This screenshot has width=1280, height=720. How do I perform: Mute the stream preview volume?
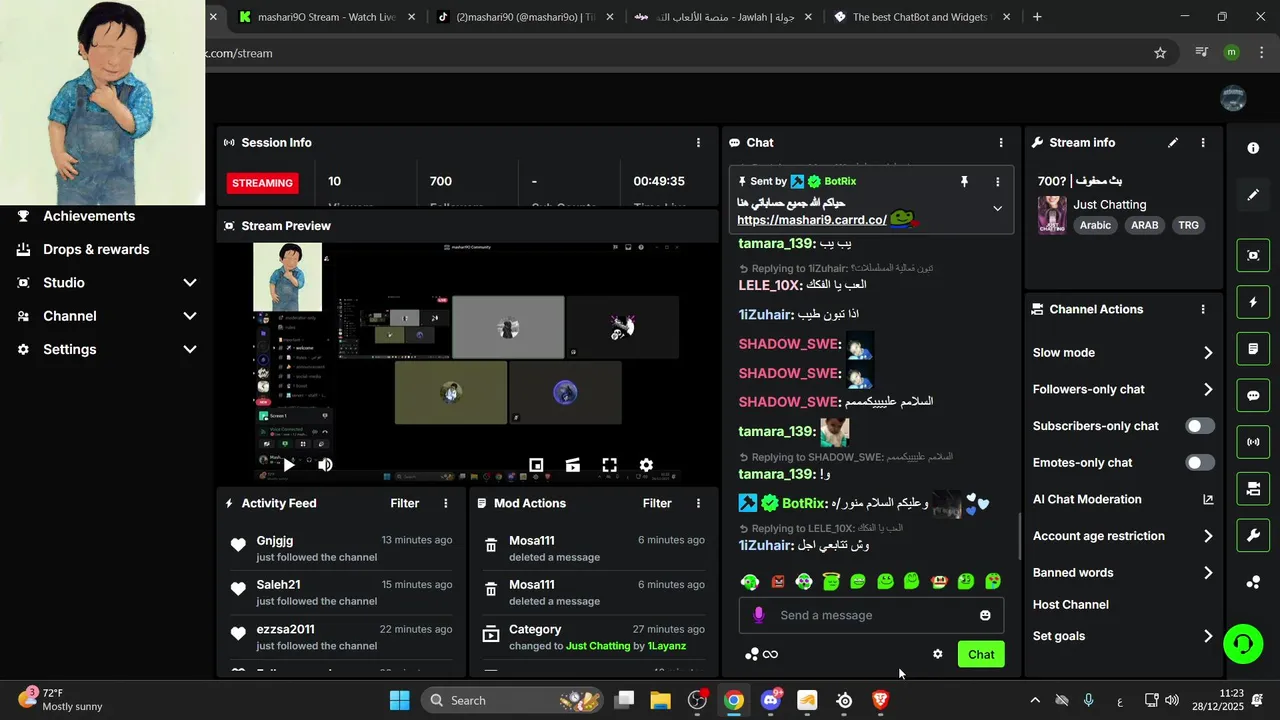[325, 465]
